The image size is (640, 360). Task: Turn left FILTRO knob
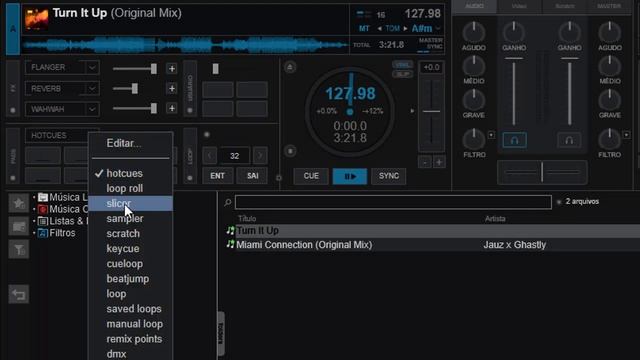(473, 139)
